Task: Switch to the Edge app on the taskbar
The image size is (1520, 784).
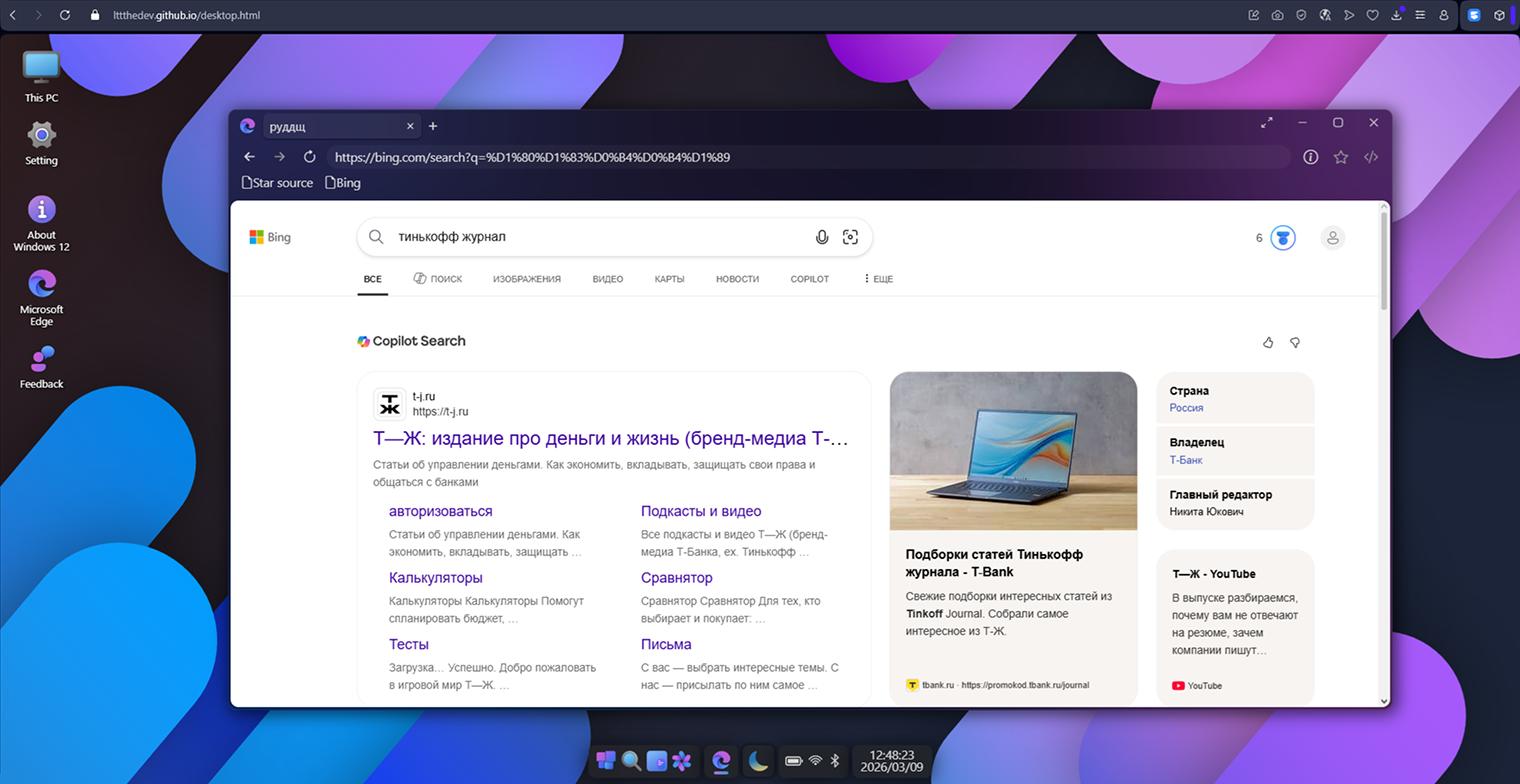Action: (721, 761)
